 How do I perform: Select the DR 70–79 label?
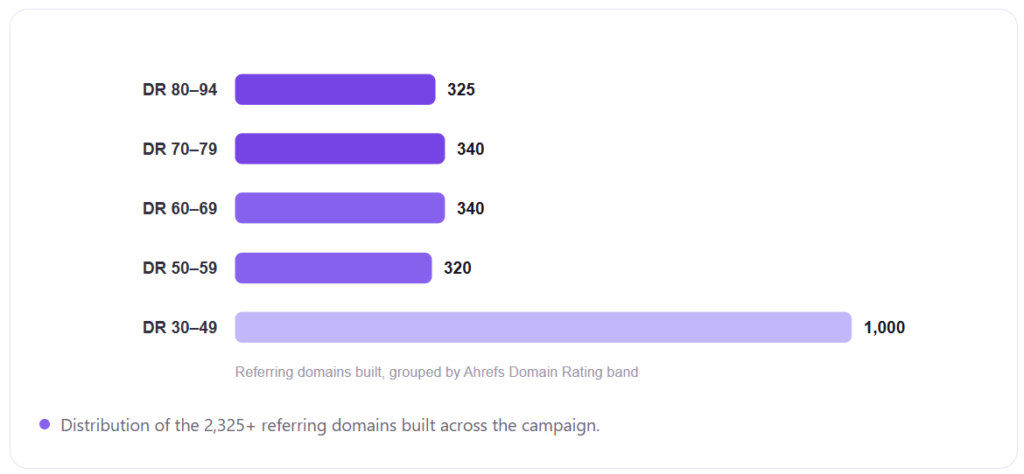180,150
